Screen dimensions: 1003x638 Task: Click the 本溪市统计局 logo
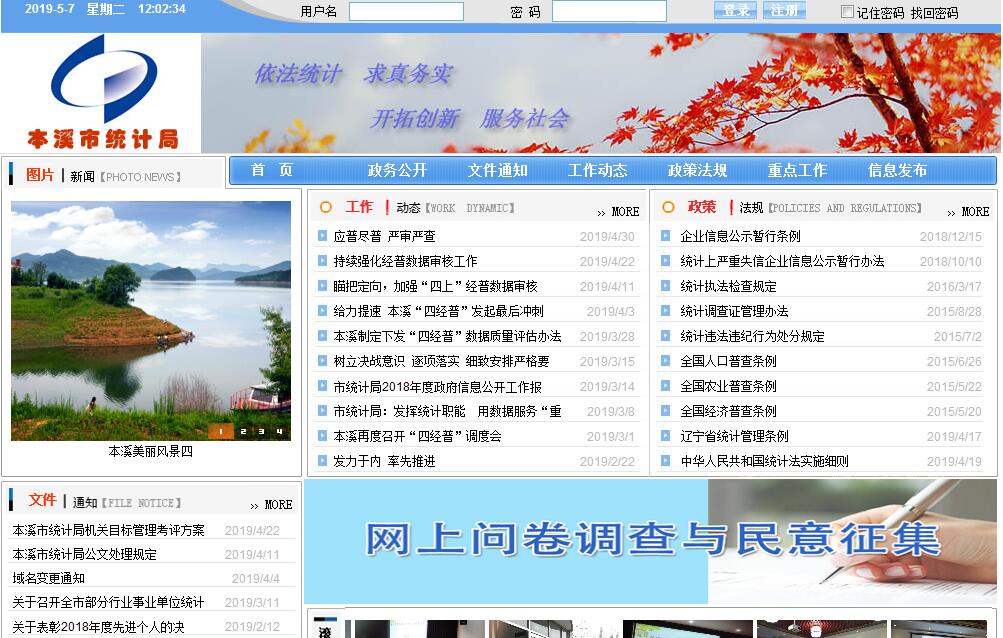[101, 93]
